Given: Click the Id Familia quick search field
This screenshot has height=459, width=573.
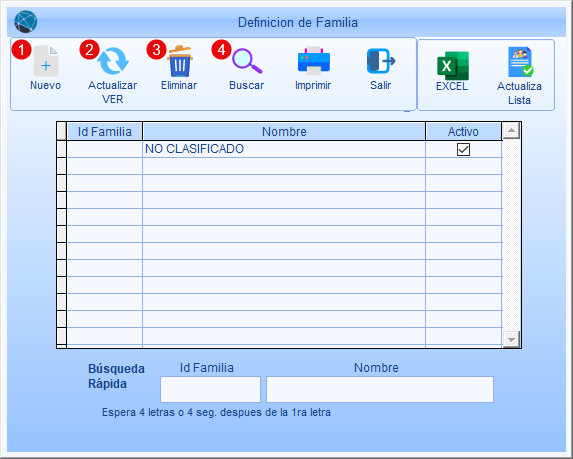Looking at the screenshot, I should click(x=210, y=389).
